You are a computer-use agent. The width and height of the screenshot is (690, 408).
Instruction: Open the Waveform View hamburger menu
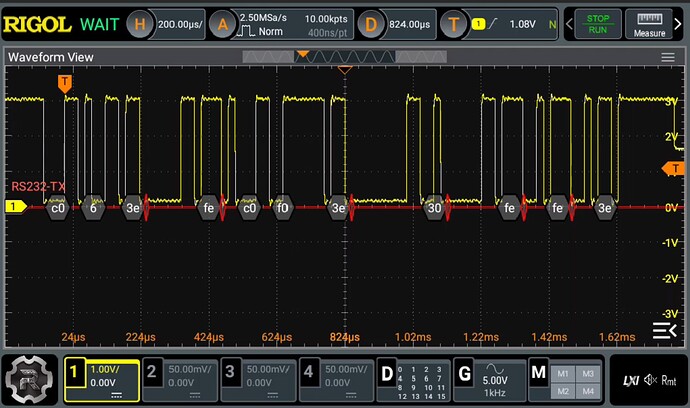668,57
